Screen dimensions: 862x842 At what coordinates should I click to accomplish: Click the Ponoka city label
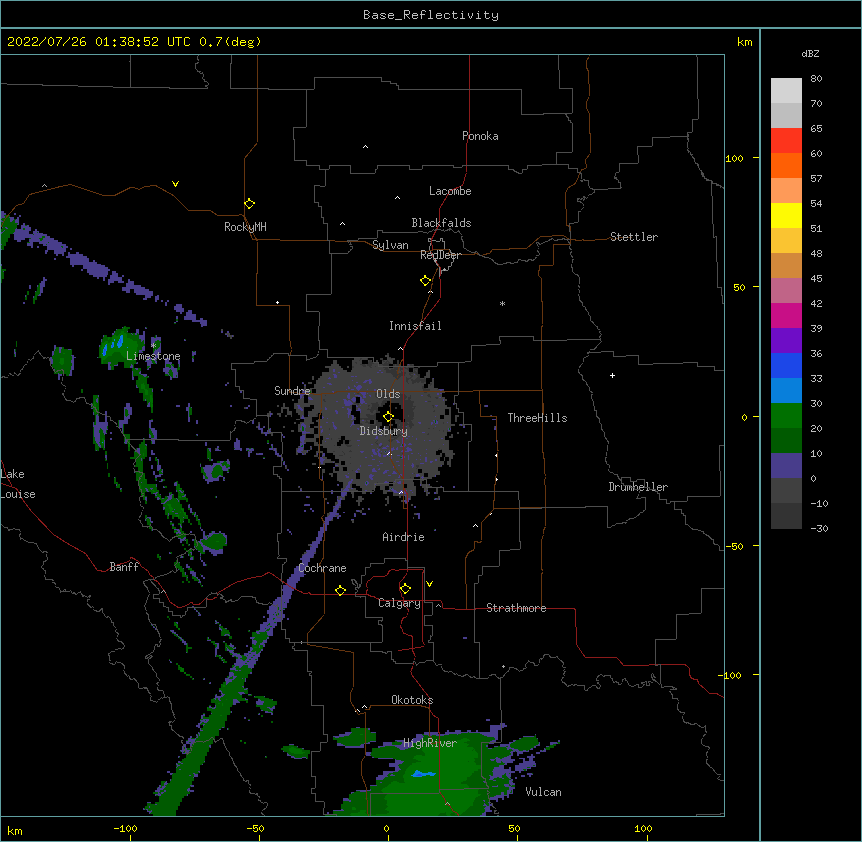tap(480, 136)
